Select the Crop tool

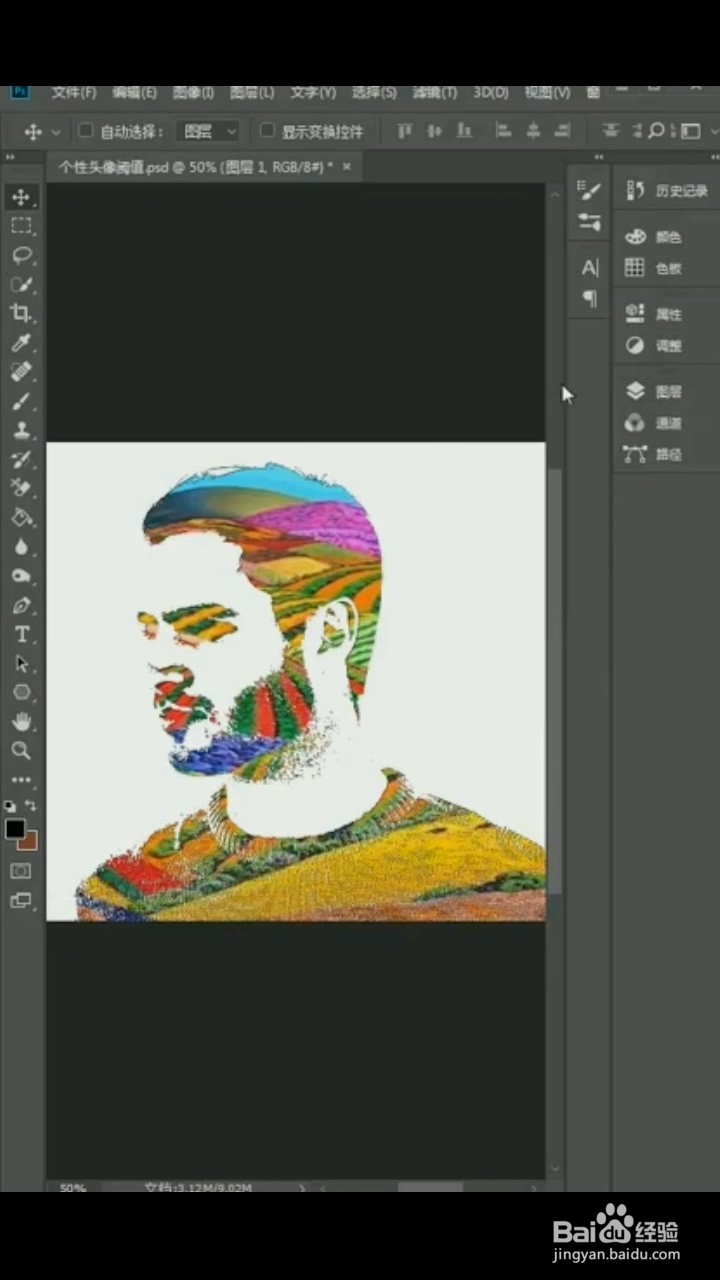pyautogui.click(x=21, y=313)
